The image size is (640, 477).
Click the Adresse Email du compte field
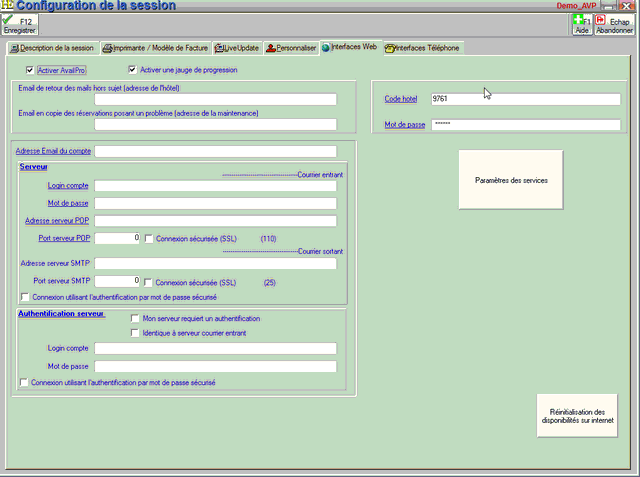tap(215, 151)
